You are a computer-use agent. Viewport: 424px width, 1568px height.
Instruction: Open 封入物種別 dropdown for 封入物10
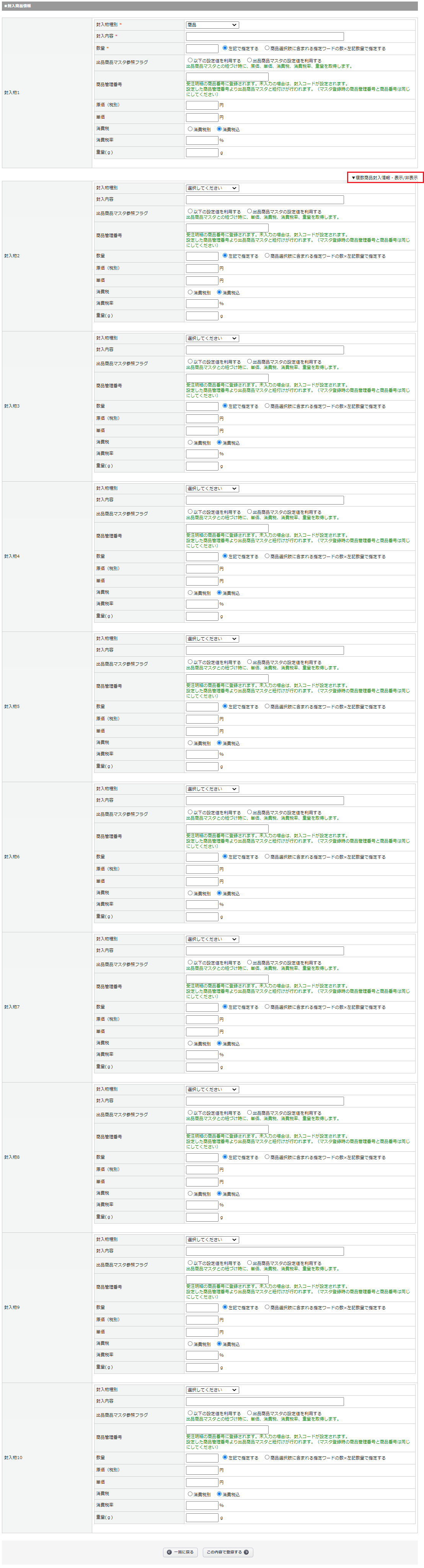tap(212, 1389)
